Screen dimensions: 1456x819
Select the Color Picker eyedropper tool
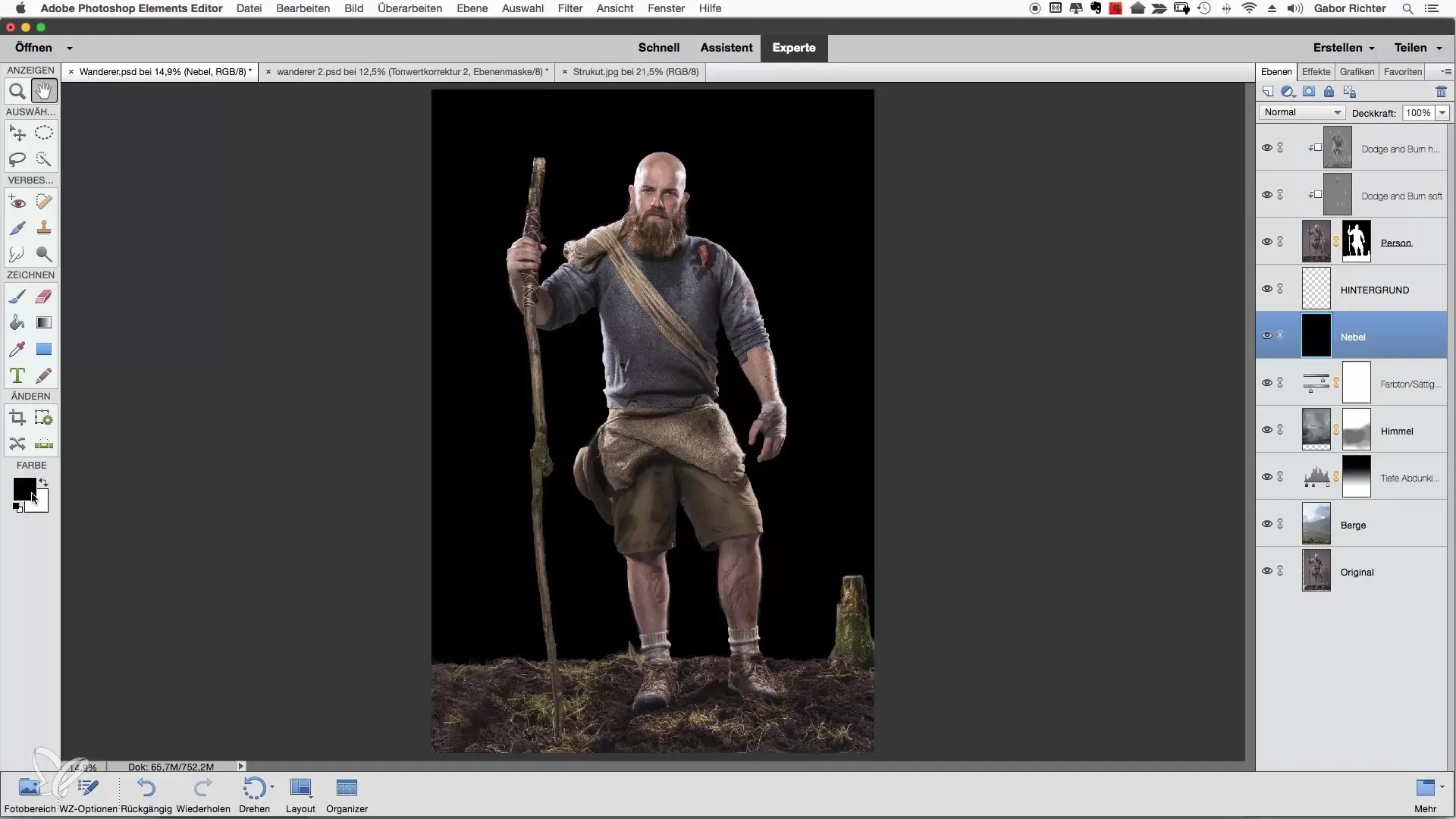[x=17, y=349]
